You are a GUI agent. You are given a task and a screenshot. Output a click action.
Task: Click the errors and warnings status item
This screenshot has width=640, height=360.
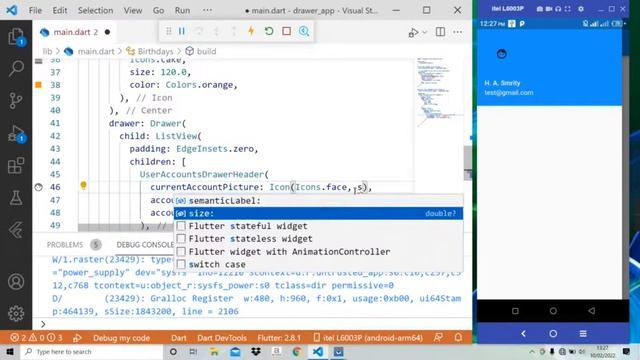coord(37,338)
